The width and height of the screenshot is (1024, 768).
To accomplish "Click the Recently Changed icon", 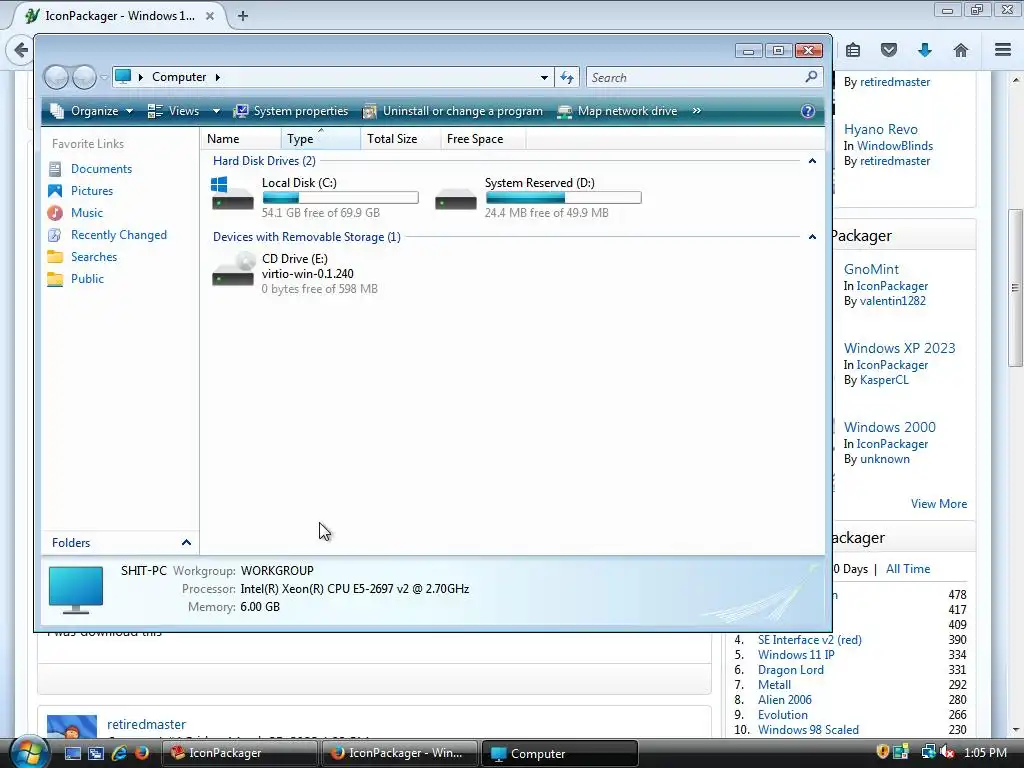I will pyautogui.click(x=55, y=235).
